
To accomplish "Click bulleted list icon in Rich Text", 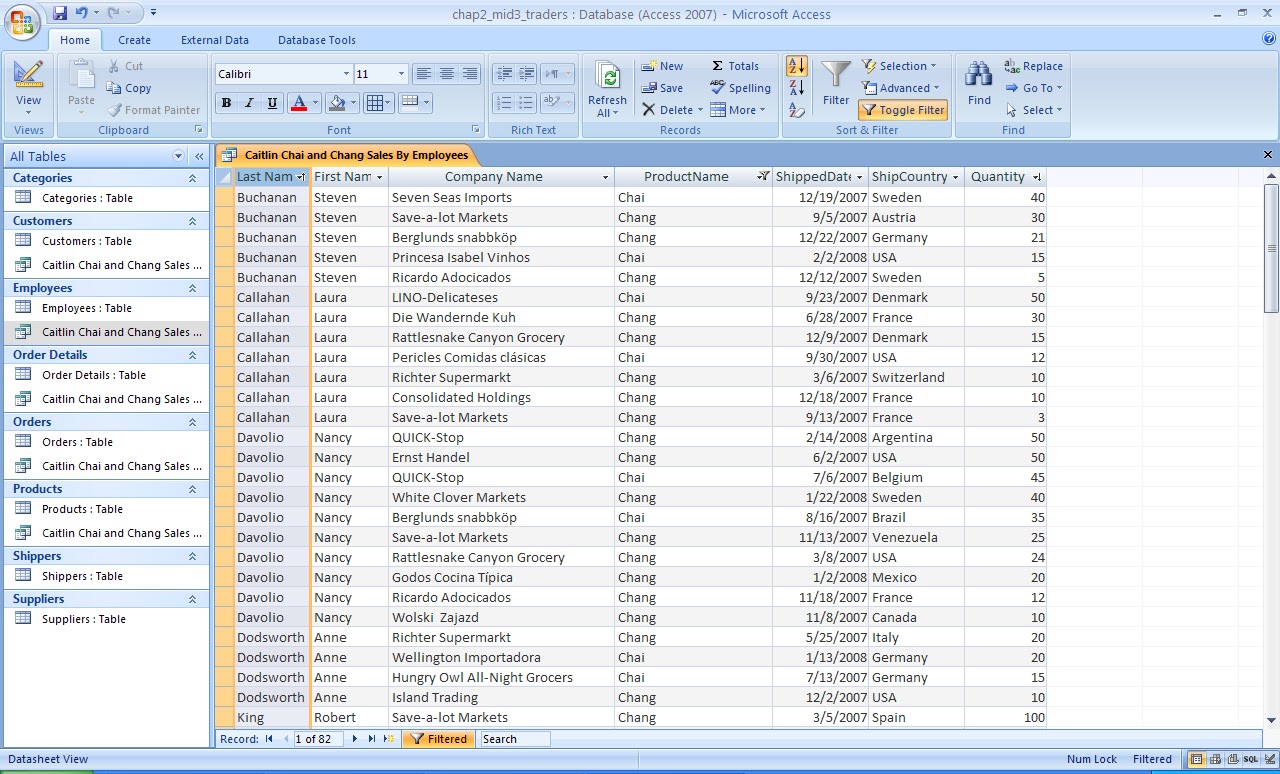I will (526, 103).
